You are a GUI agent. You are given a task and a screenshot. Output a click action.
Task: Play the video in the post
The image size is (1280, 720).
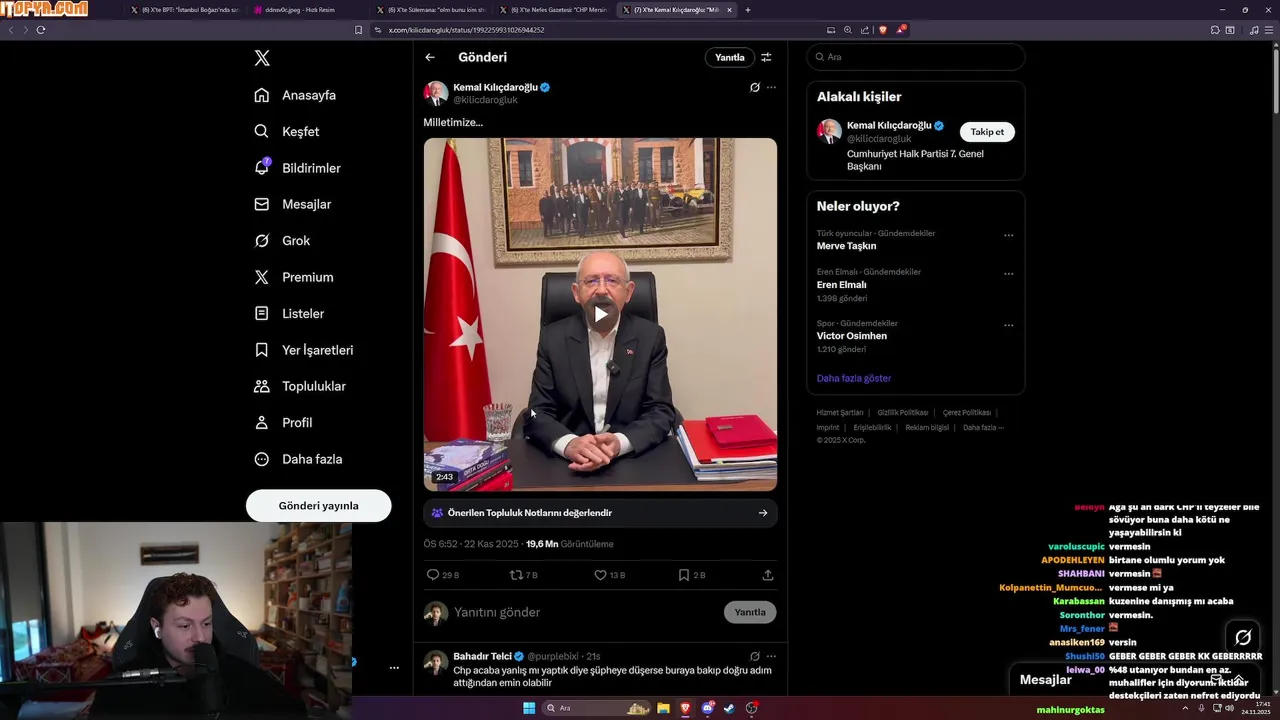[x=600, y=314]
